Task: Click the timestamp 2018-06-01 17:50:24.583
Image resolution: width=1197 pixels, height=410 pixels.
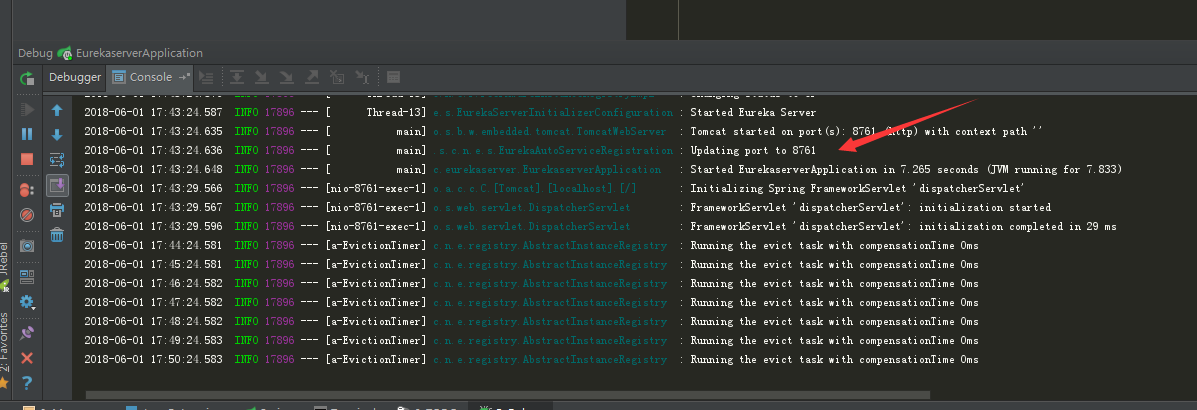Action: pos(153,360)
